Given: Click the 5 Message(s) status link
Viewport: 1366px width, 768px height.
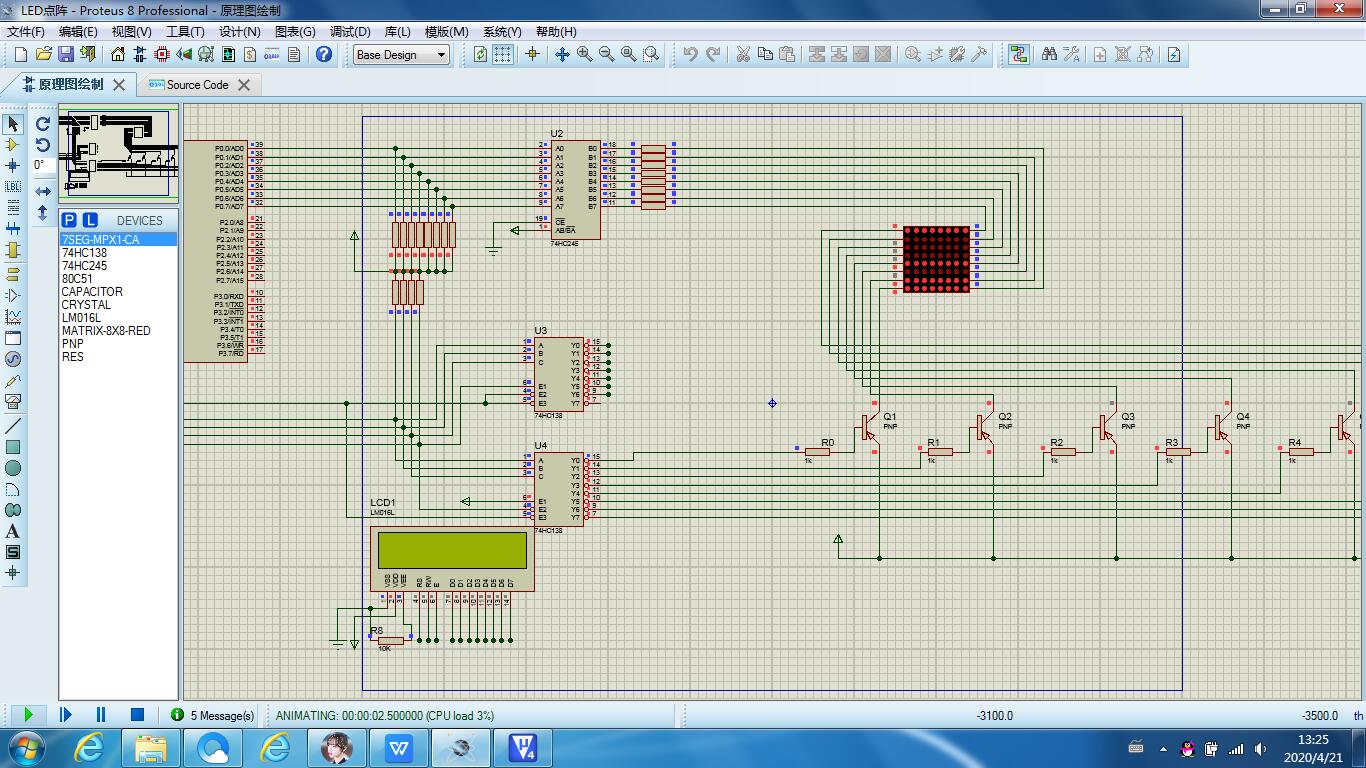Looking at the screenshot, I should click(222, 715).
